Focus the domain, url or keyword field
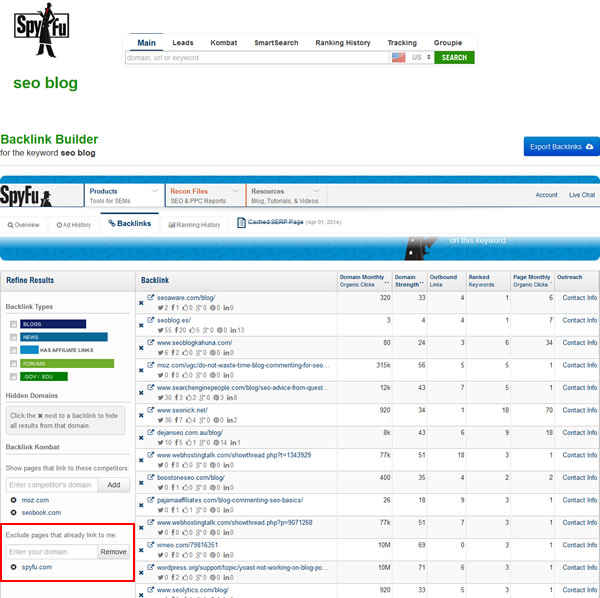Image resolution: width=600 pixels, height=598 pixels. (257, 58)
